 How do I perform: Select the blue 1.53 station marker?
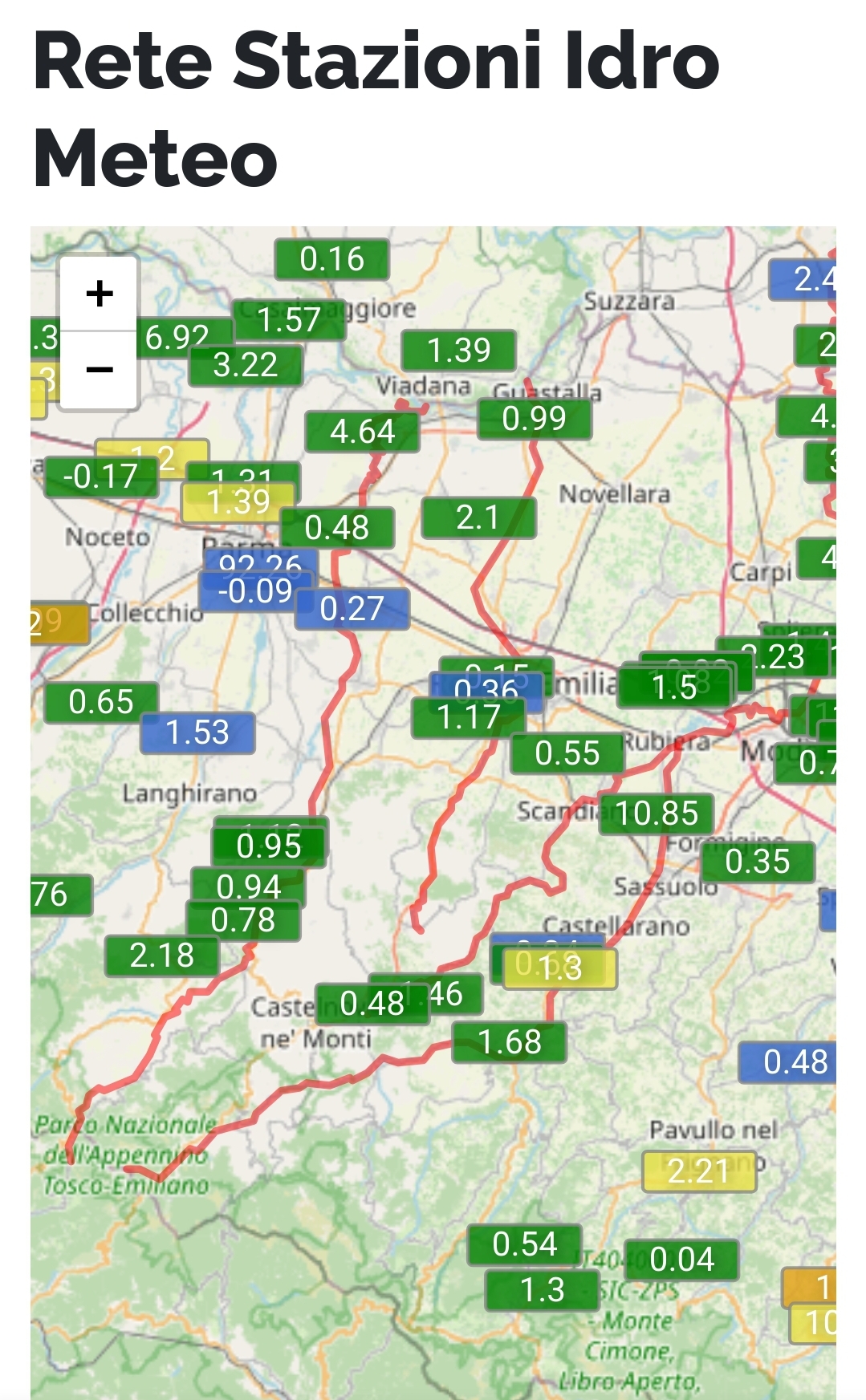(197, 732)
